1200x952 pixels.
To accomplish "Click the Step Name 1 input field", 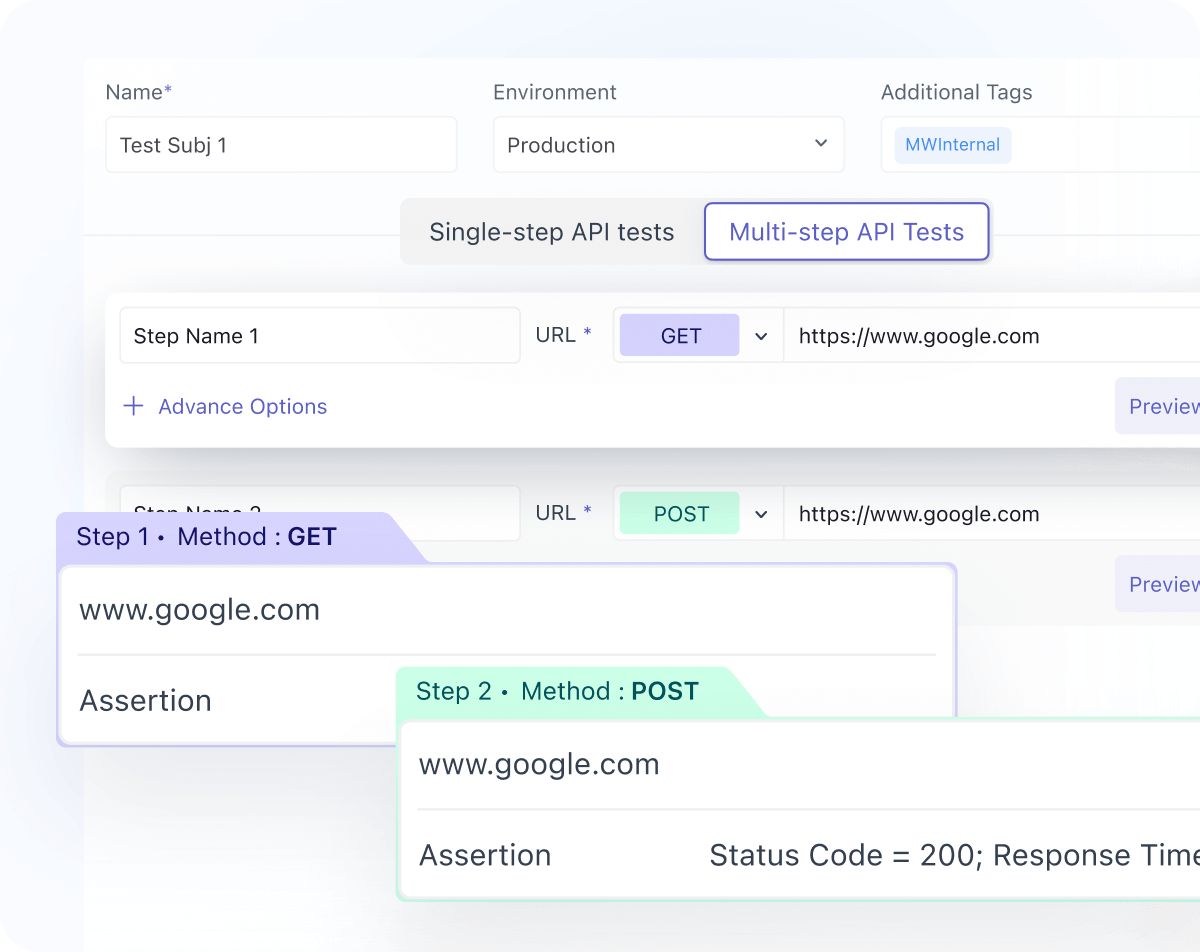I will (320, 336).
